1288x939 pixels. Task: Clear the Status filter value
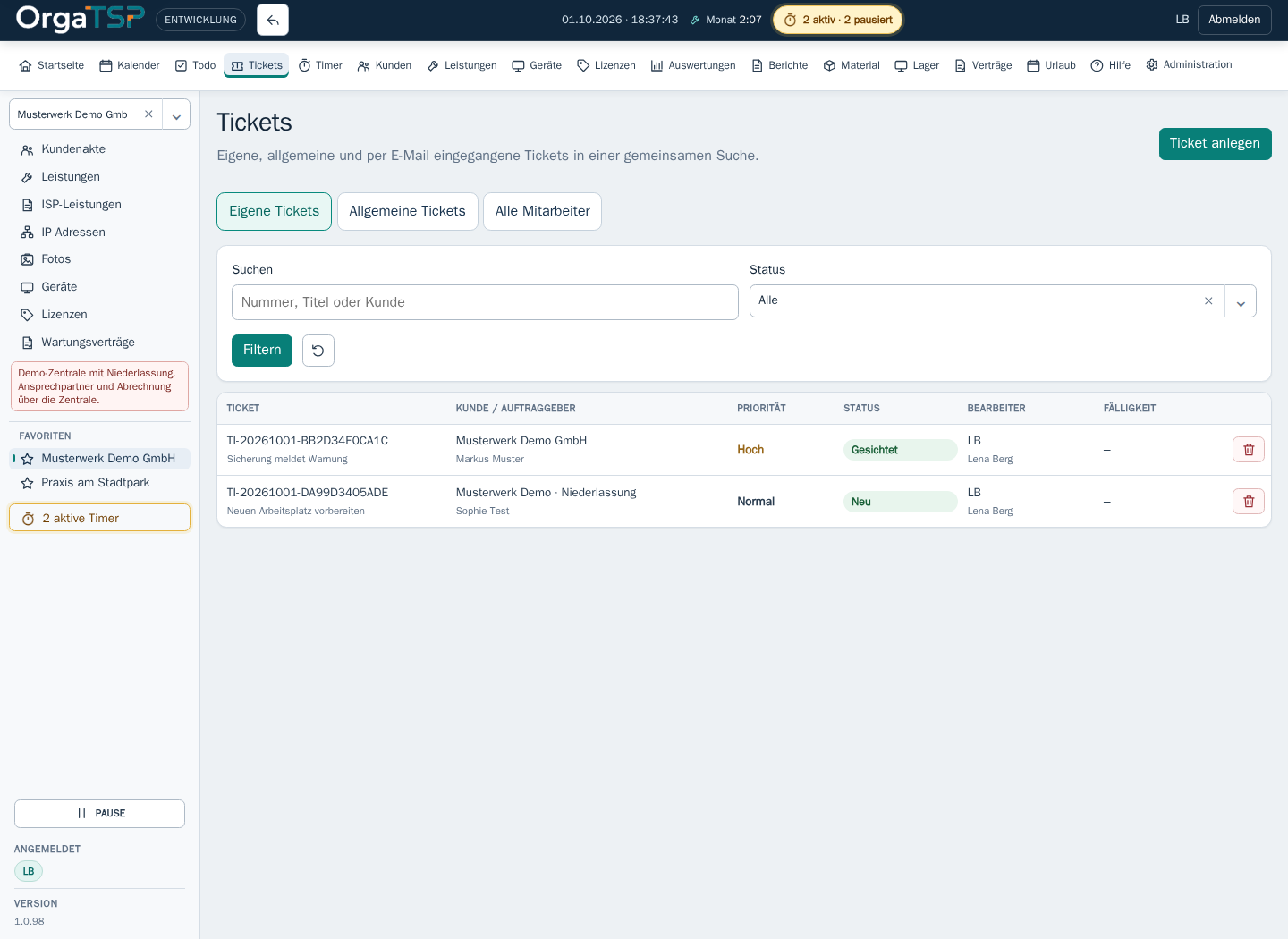[x=1208, y=301]
